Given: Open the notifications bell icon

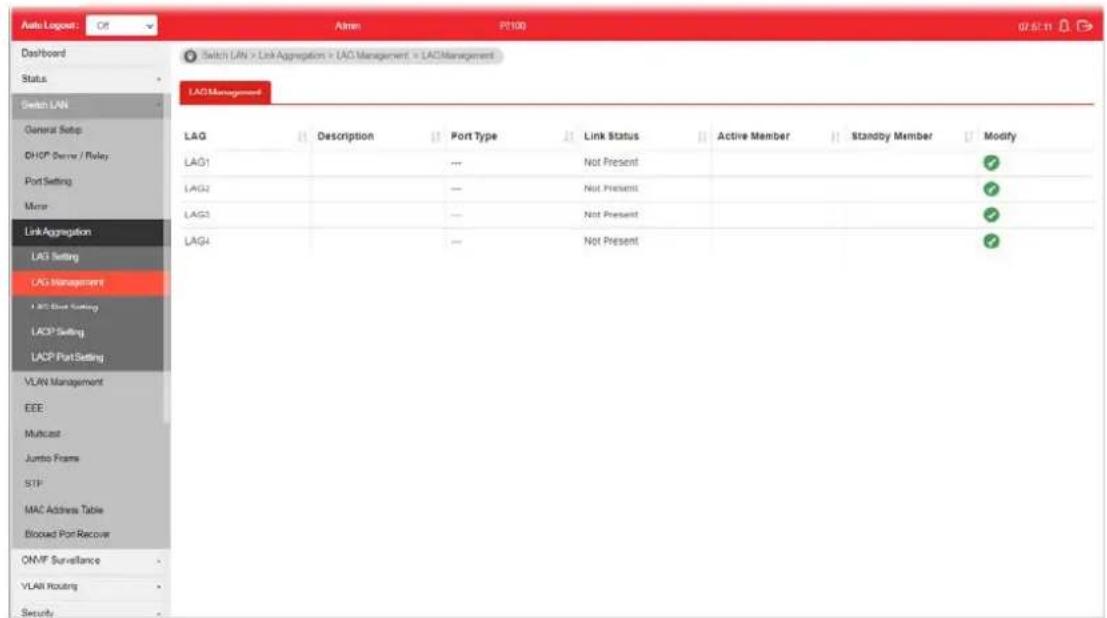Looking at the screenshot, I should (1064, 26).
